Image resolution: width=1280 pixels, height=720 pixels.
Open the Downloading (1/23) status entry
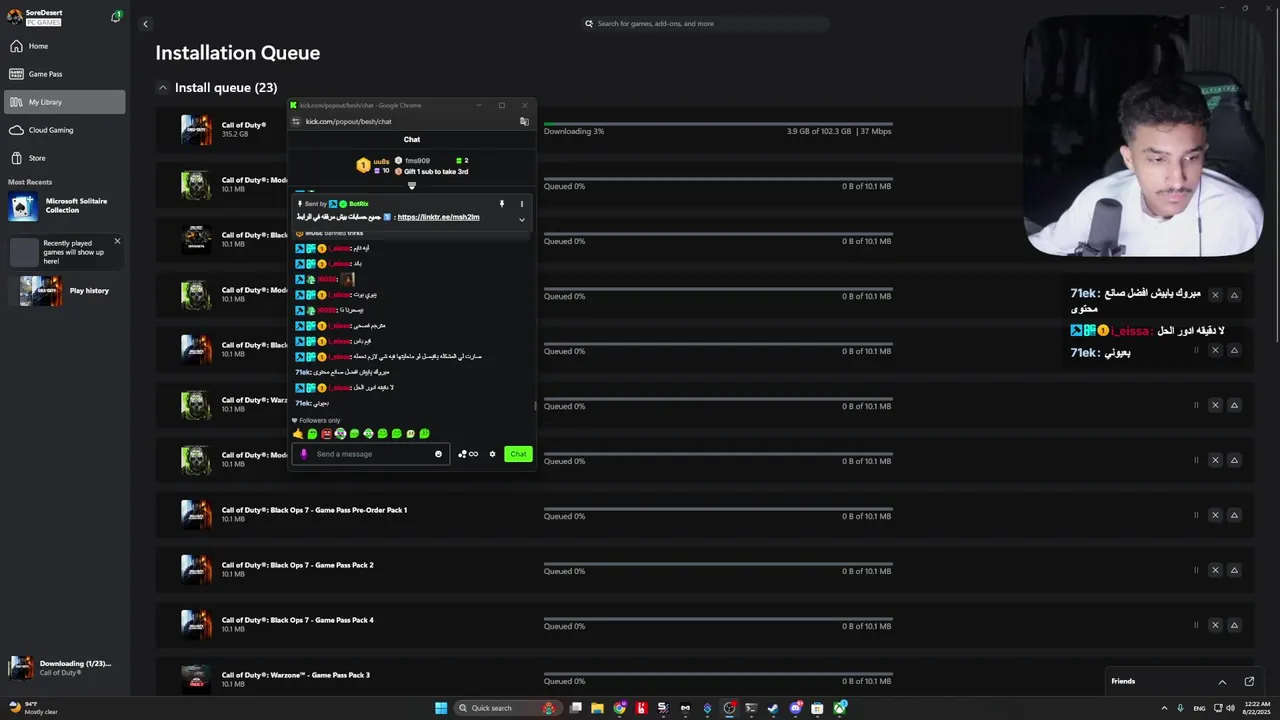(x=65, y=667)
